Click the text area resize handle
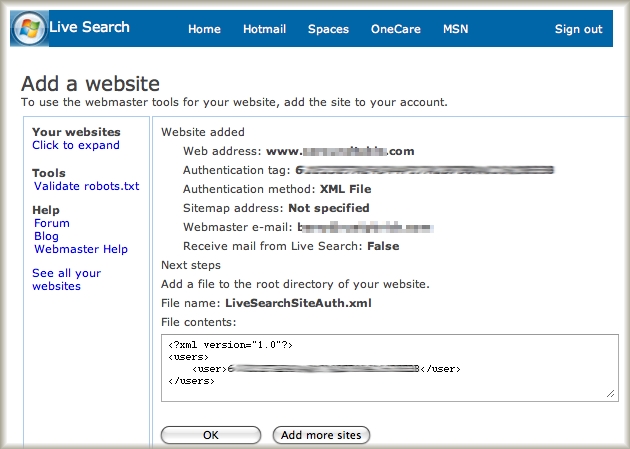The width and height of the screenshot is (630, 449). (x=611, y=394)
